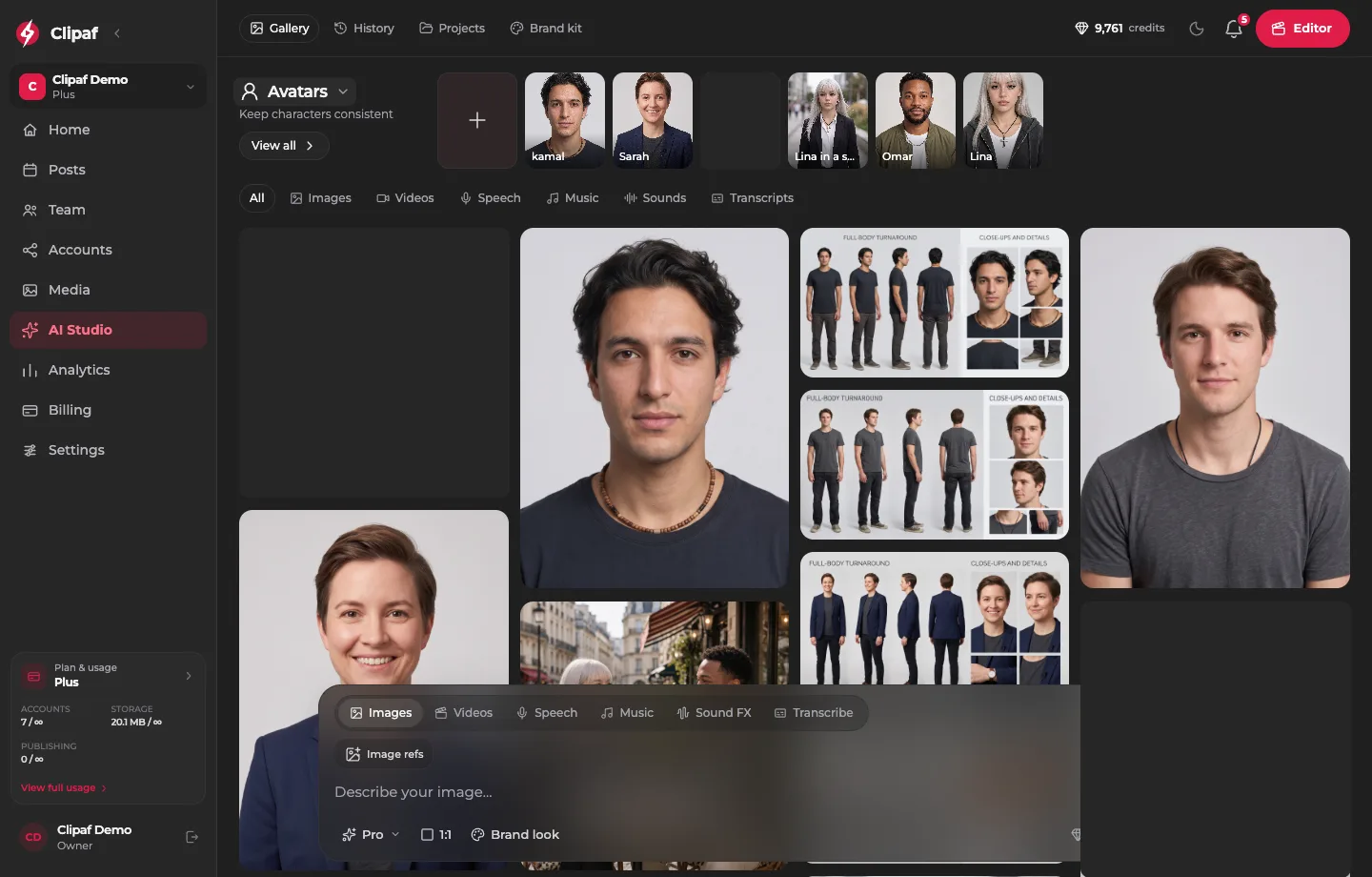
Task: Select Images mode in the generator
Action: (381, 713)
